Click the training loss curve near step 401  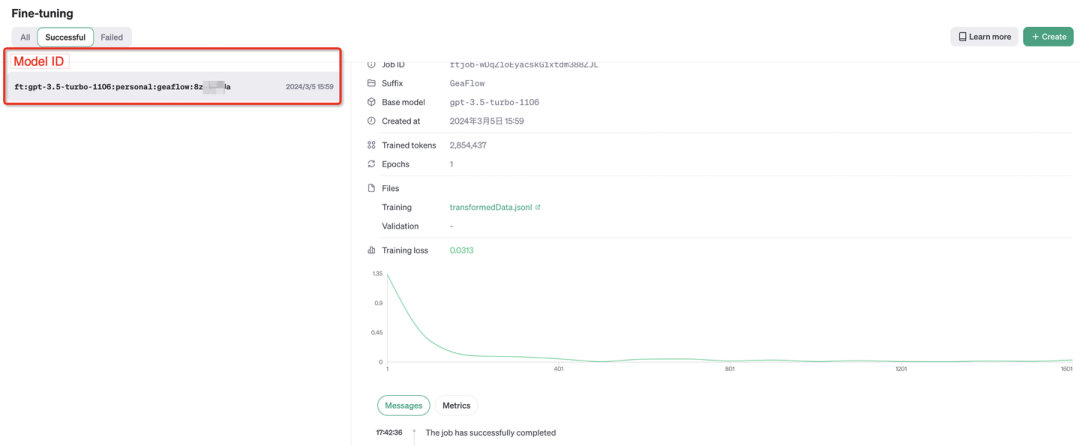click(x=558, y=359)
